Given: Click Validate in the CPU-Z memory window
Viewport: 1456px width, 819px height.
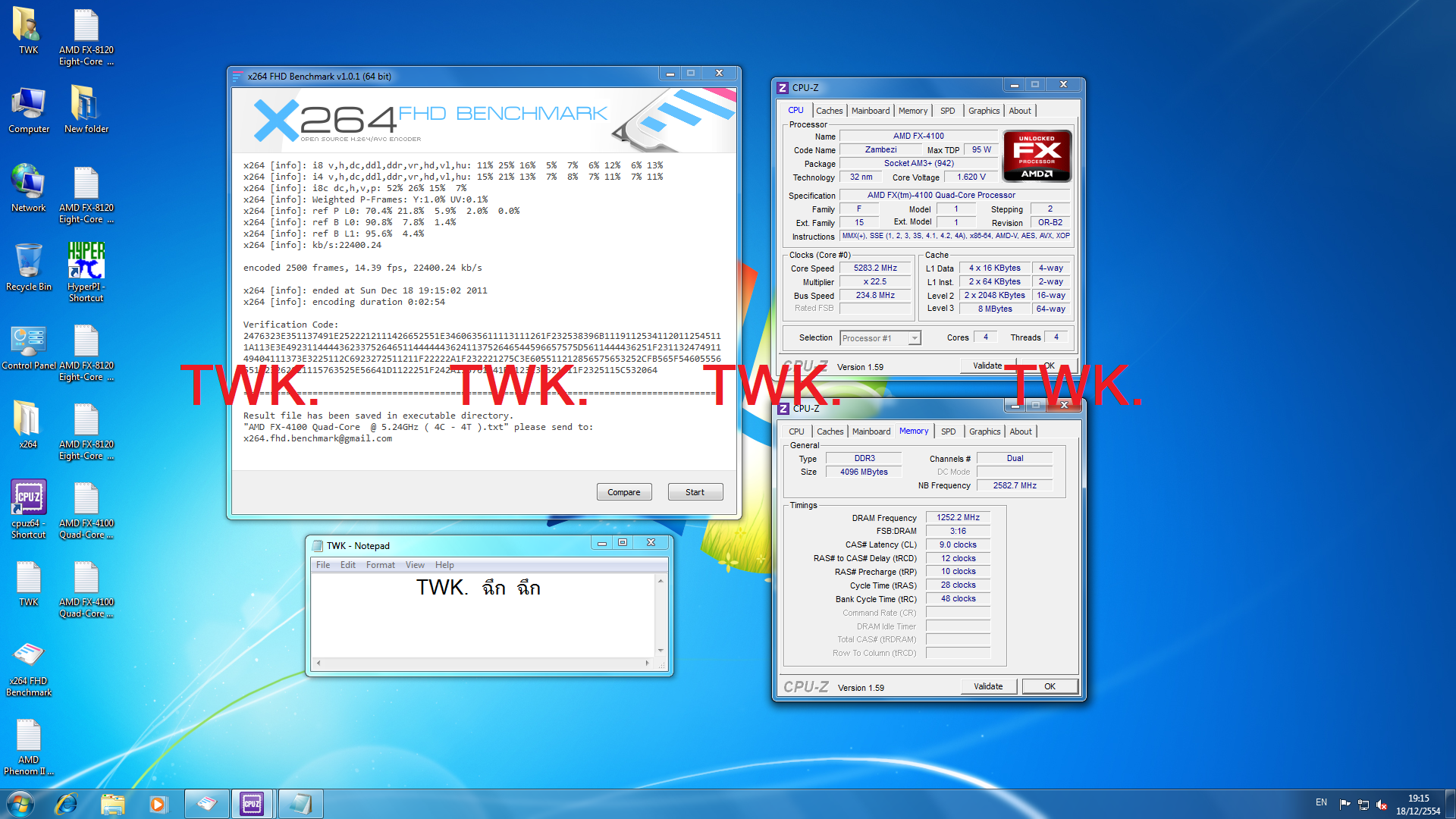Looking at the screenshot, I should click(x=987, y=686).
